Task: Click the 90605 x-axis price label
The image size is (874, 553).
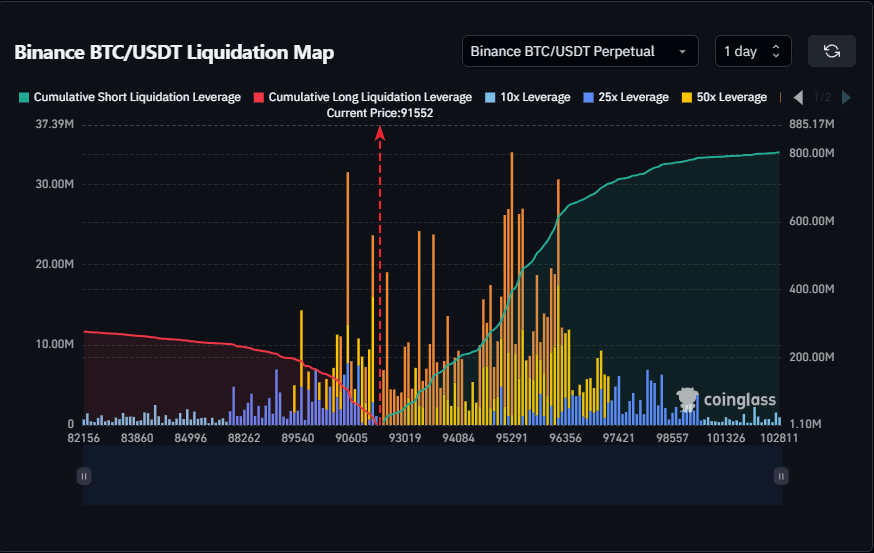Action: click(351, 438)
